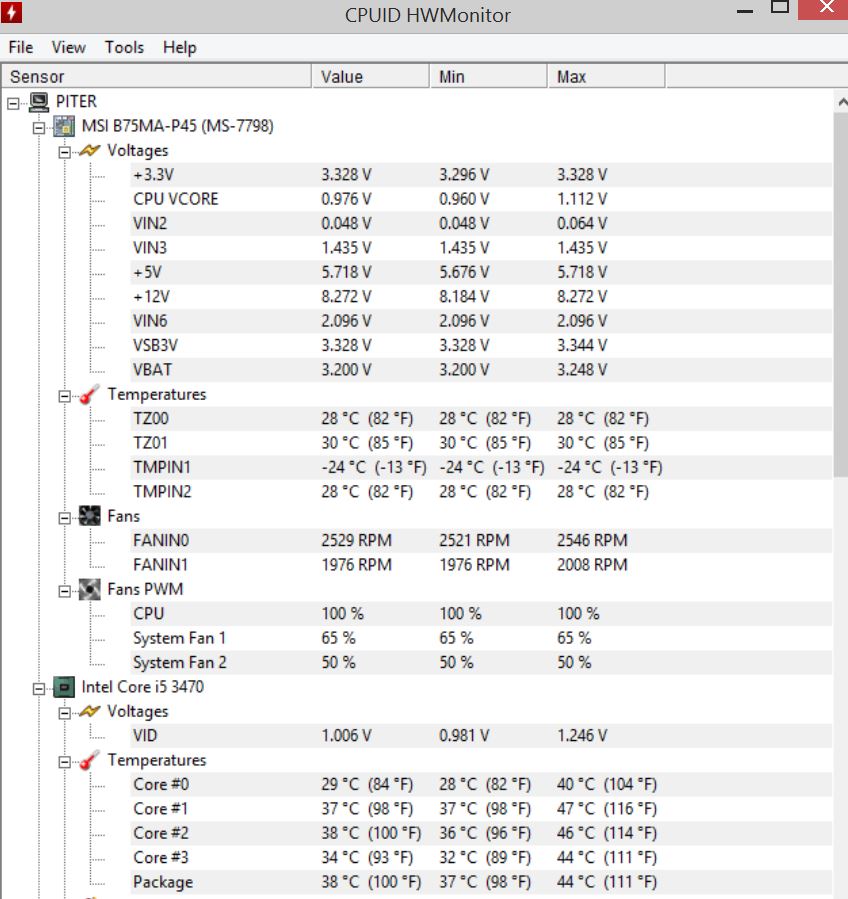Image resolution: width=848 pixels, height=899 pixels.
Task: Select the Core #1 temperature row
Action: pyautogui.click(x=480, y=808)
